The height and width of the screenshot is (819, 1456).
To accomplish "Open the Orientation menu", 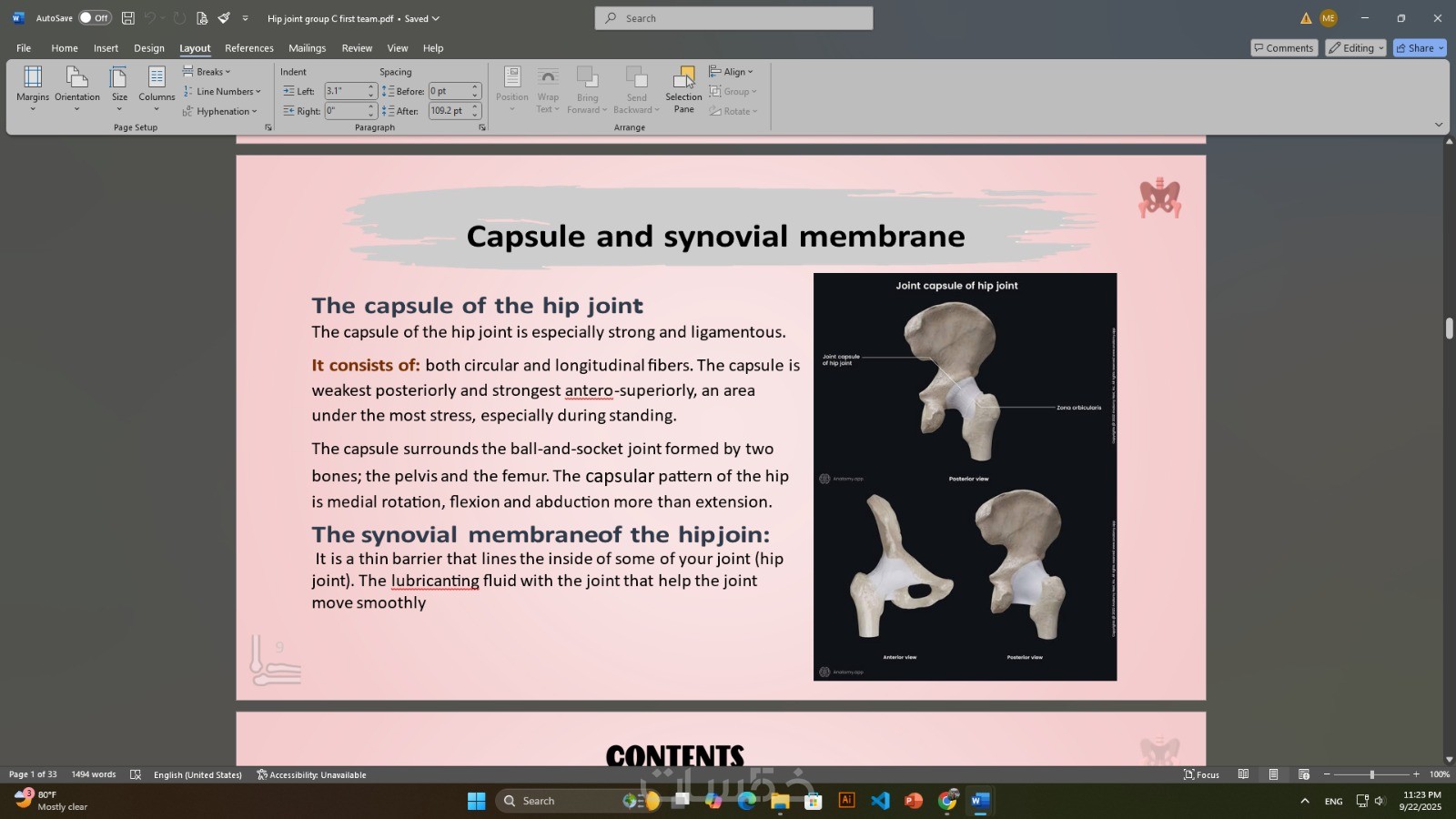I will pos(77,88).
